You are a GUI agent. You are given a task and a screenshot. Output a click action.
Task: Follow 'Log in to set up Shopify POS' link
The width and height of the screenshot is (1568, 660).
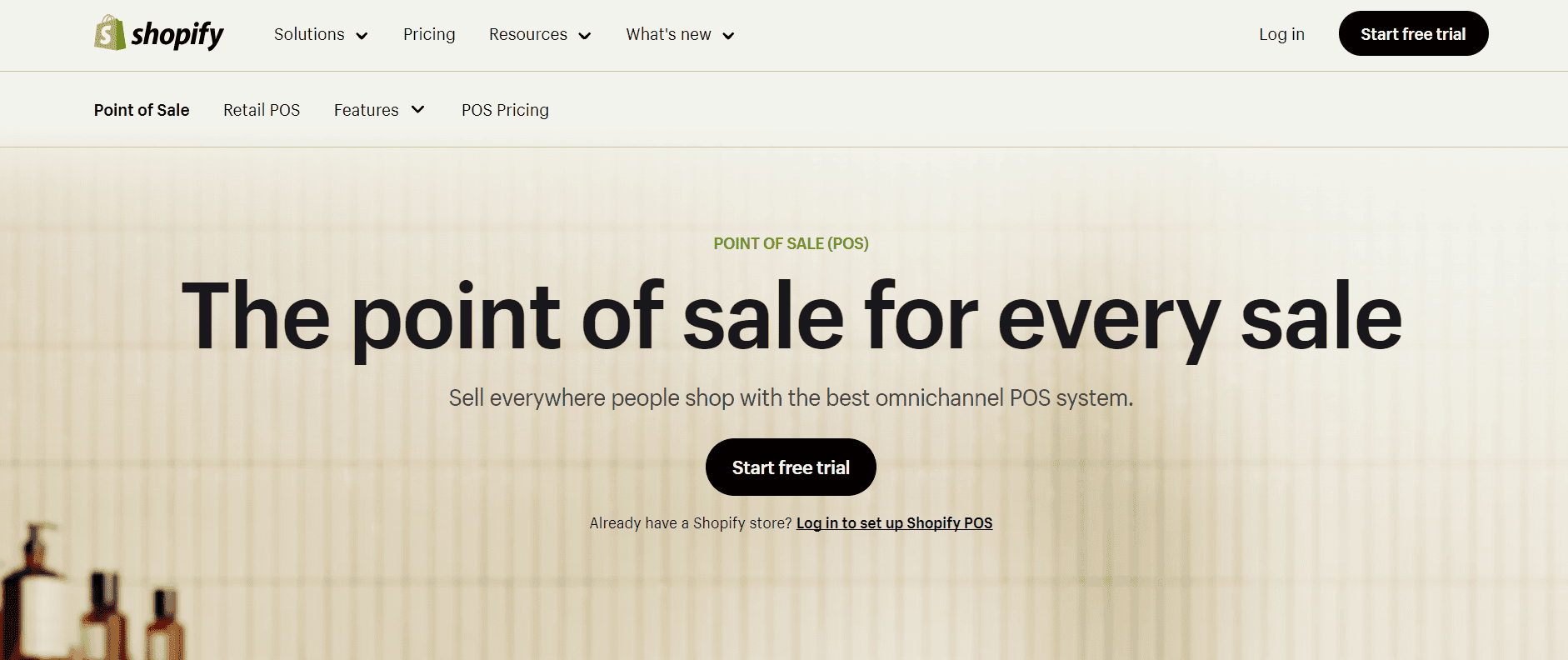click(894, 522)
